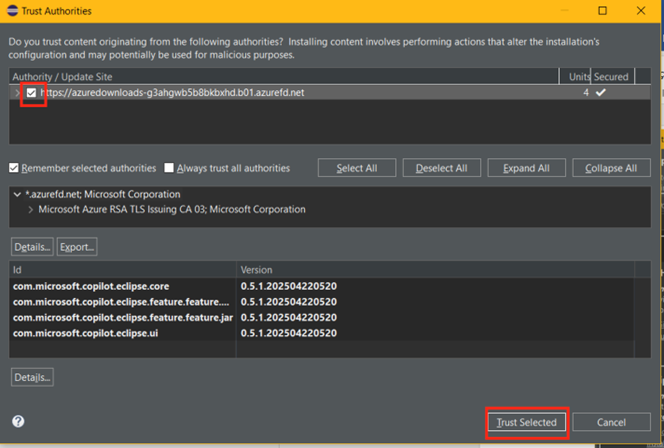Expand Microsoft Azure RSA TLS Issuing CA 03
The width and height of the screenshot is (664, 448).
pyautogui.click(x=30, y=210)
